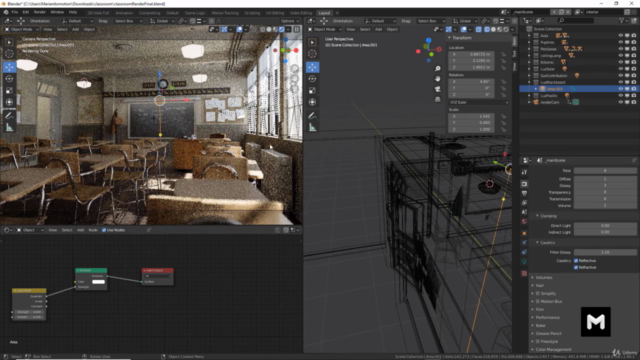Open the Scene properties tab
This screenshot has height=360, width=640.
[x=524, y=212]
